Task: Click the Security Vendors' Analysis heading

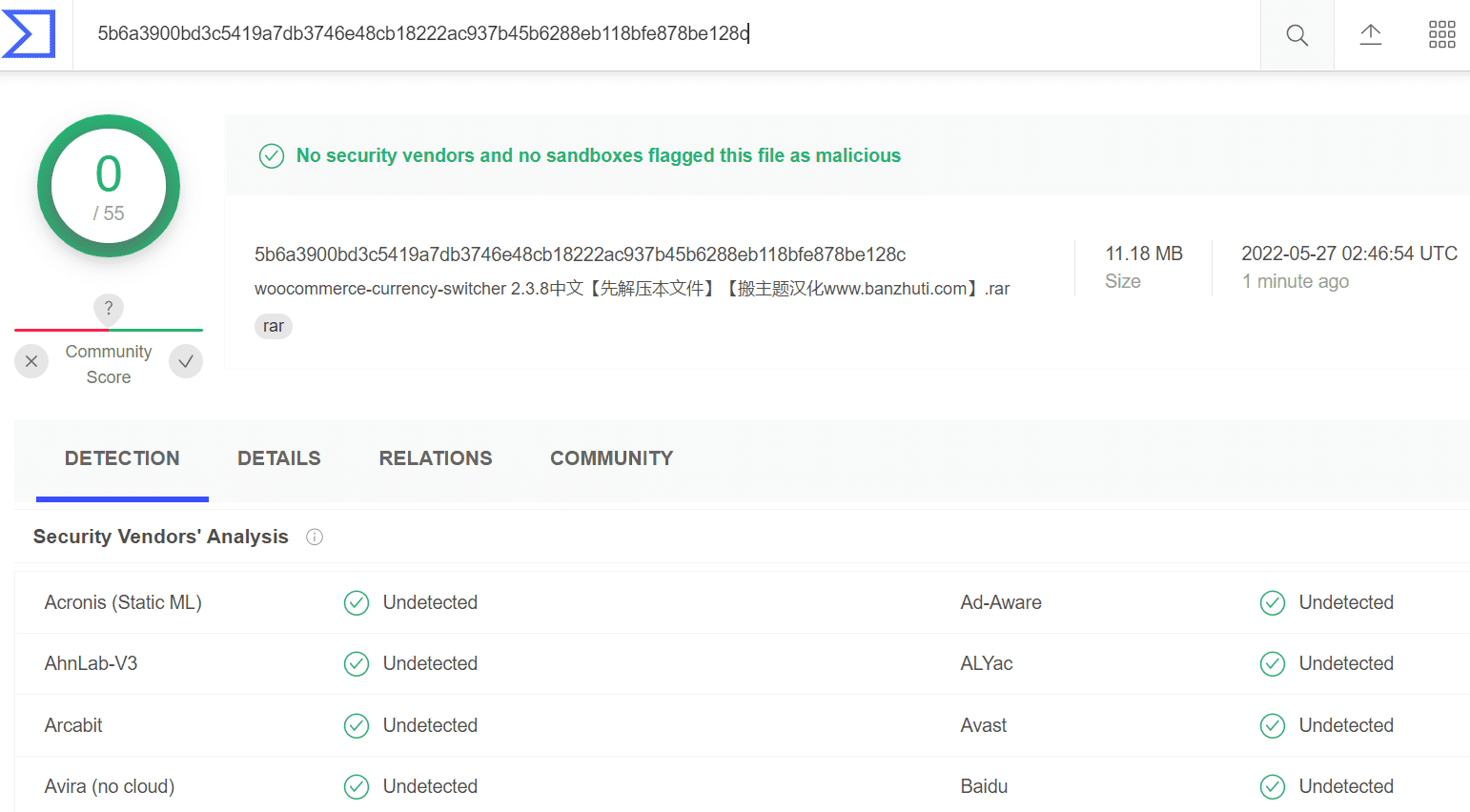Action: pos(160,537)
